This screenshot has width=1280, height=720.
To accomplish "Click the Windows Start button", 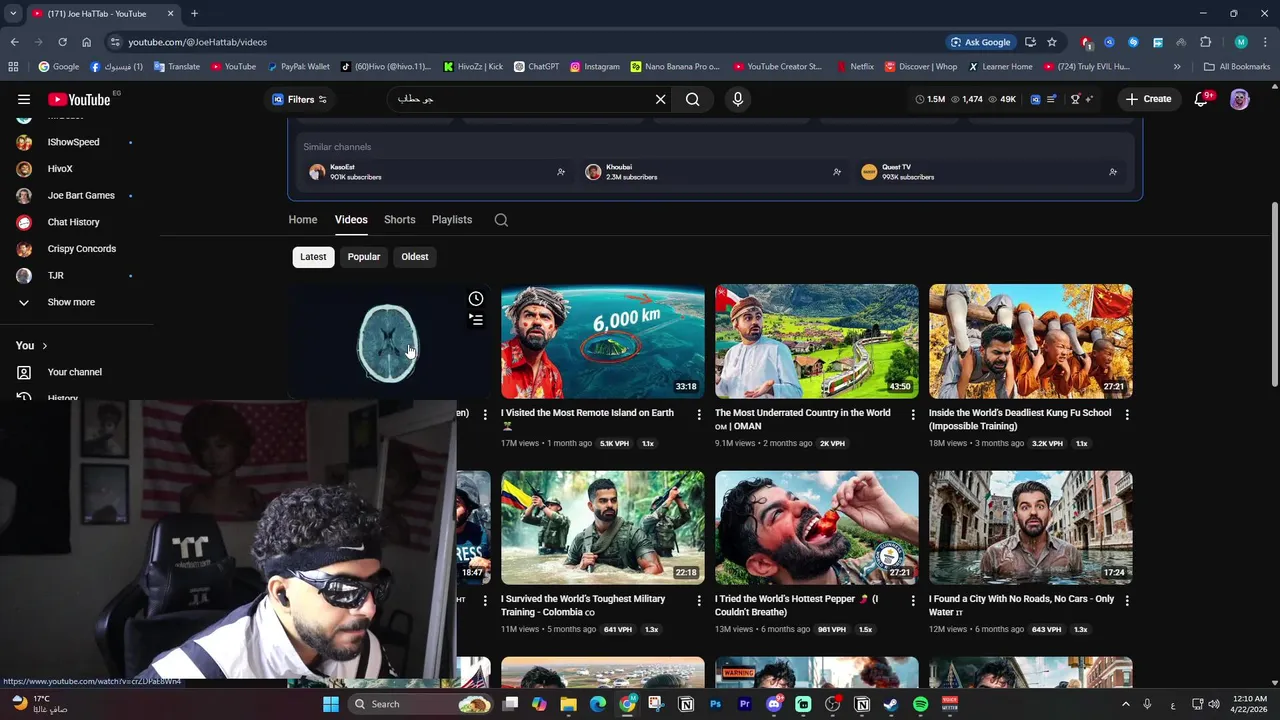I will (x=330, y=704).
